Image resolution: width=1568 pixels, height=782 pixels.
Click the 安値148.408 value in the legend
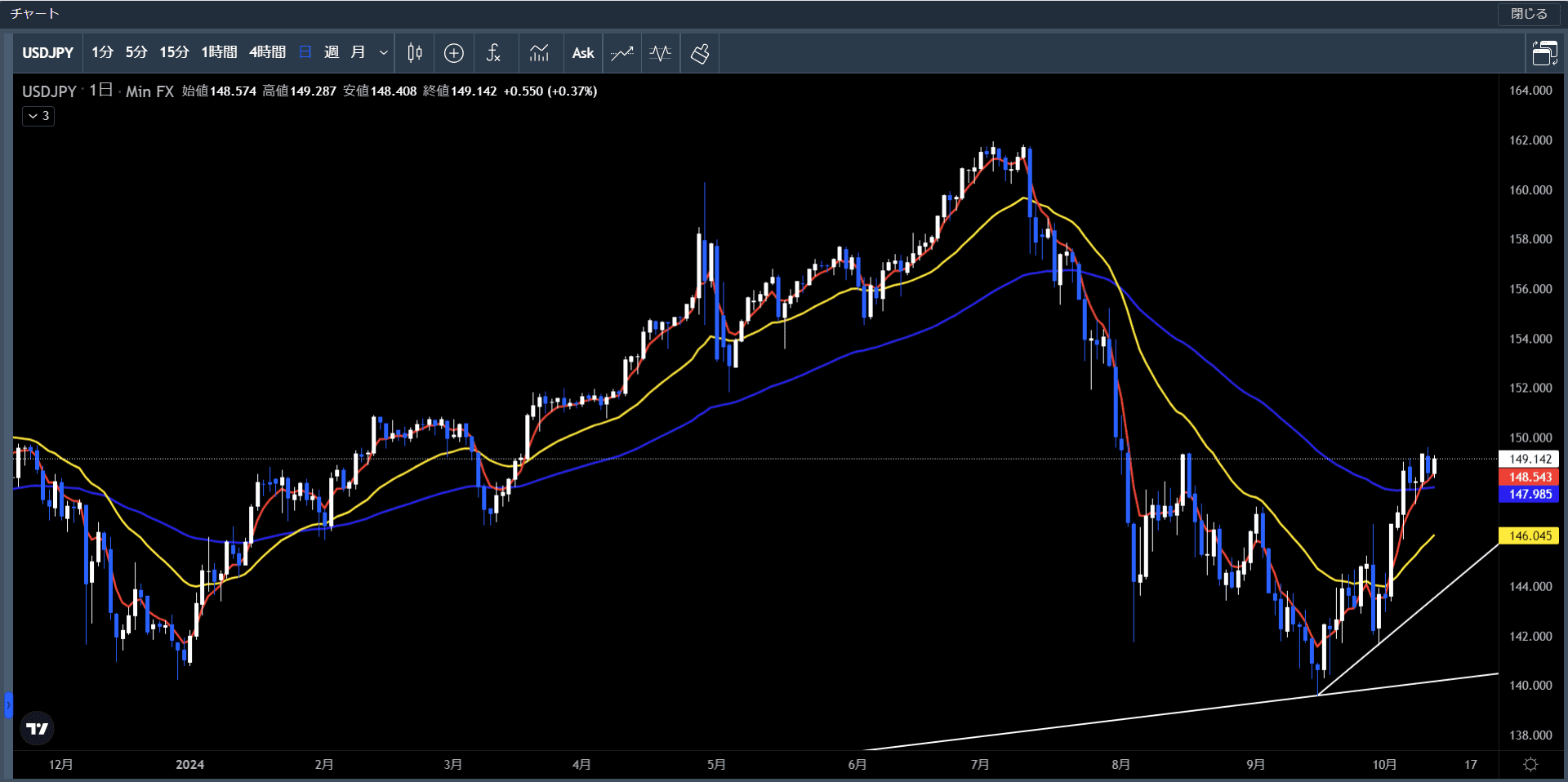(x=380, y=91)
